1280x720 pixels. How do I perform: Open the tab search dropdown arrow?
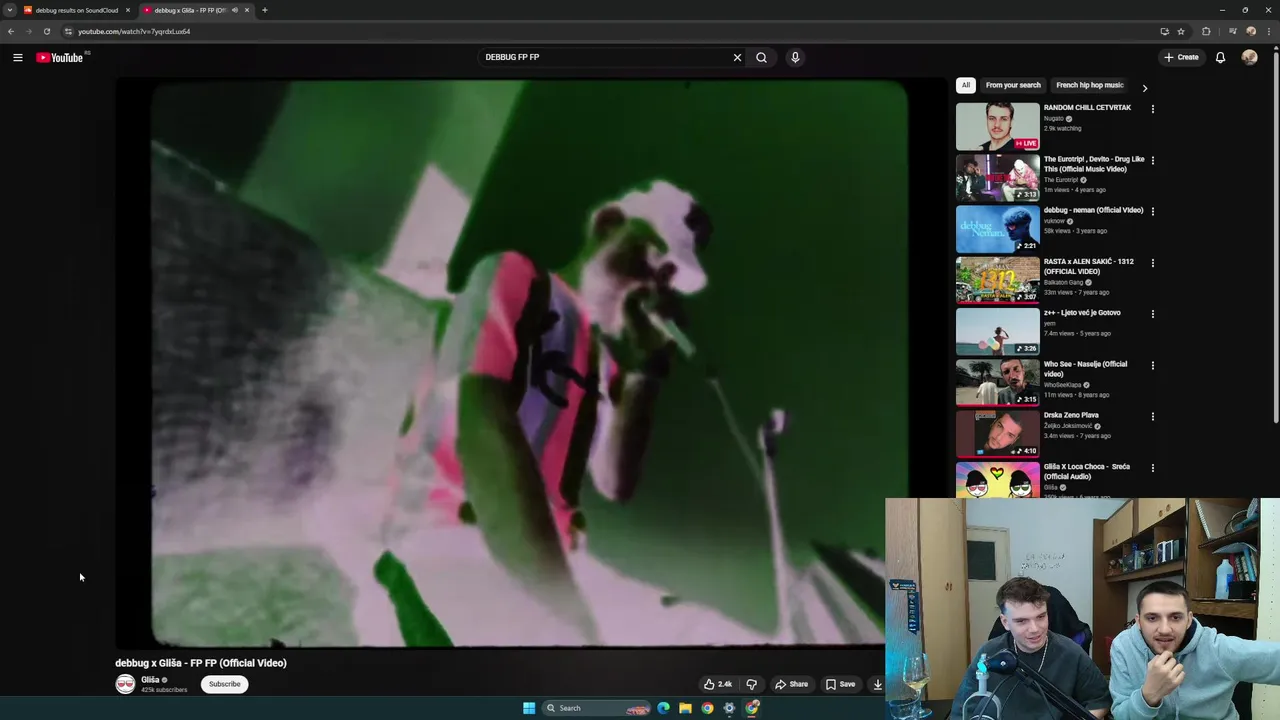click(x=9, y=10)
